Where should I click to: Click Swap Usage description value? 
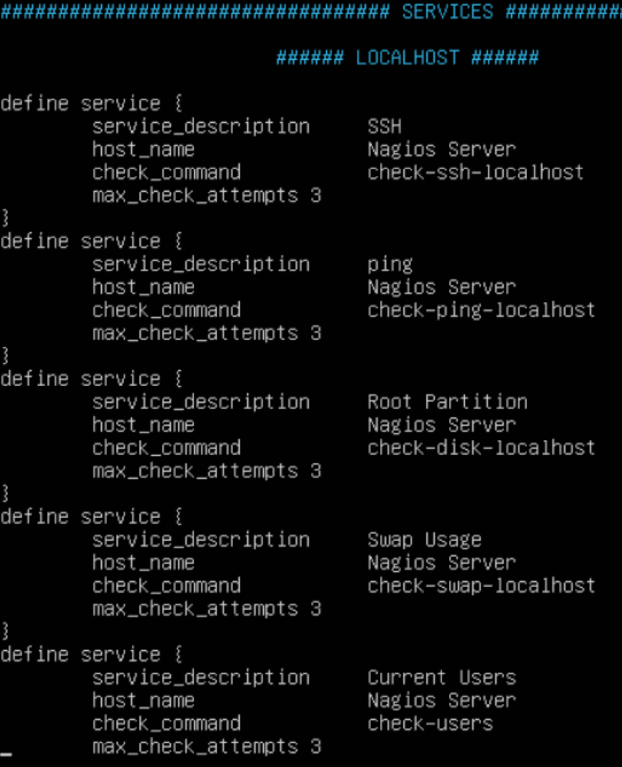pos(424,540)
